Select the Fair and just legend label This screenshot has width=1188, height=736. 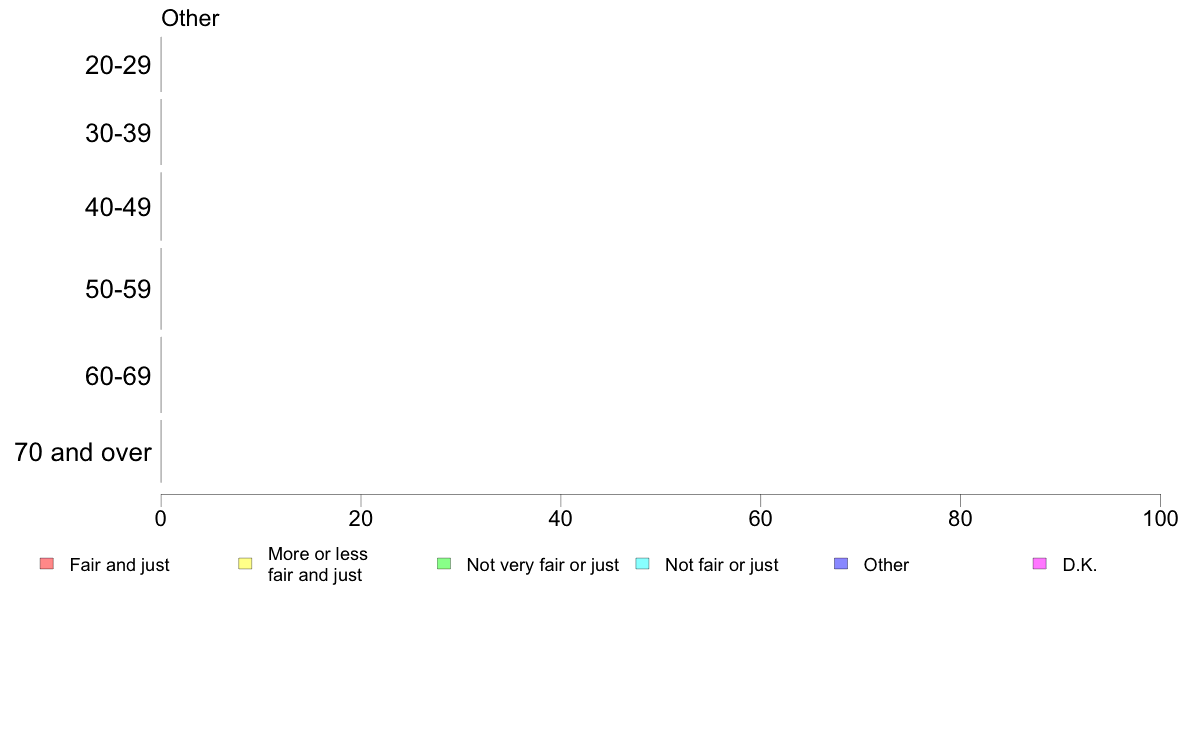tap(119, 565)
